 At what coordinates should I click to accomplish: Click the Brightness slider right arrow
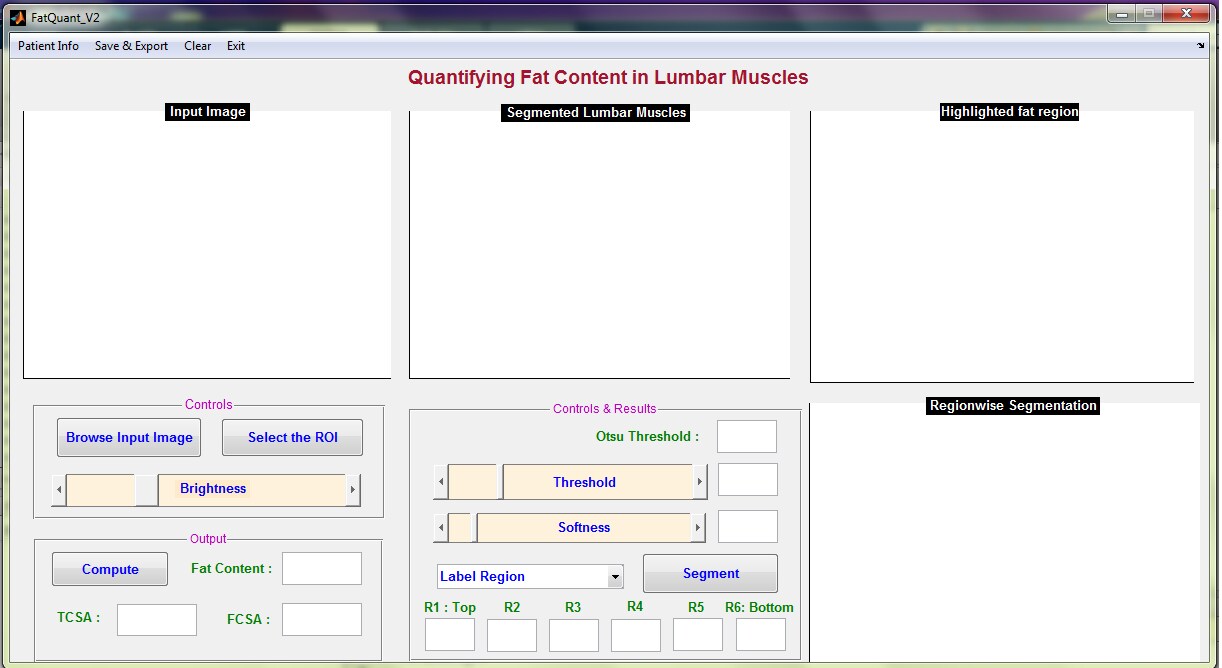point(352,490)
